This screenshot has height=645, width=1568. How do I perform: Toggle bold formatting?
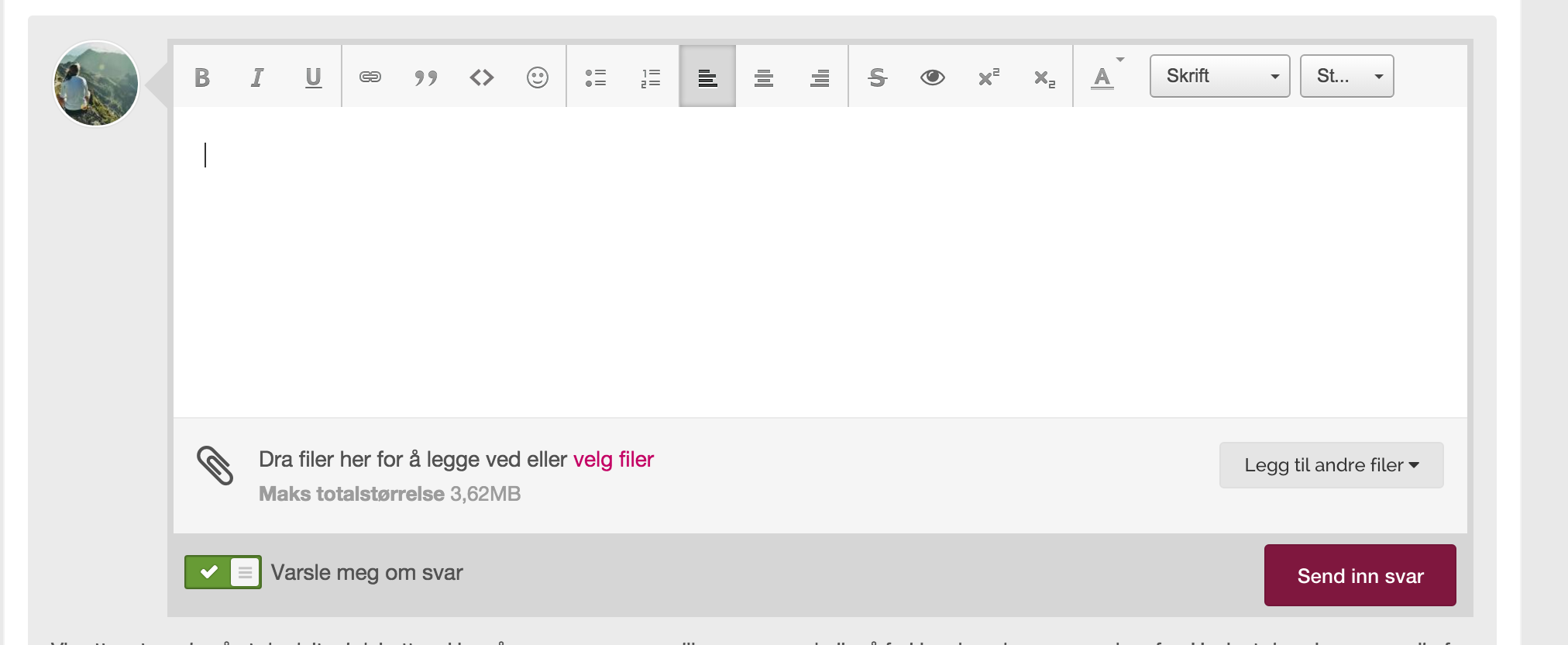[202, 78]
